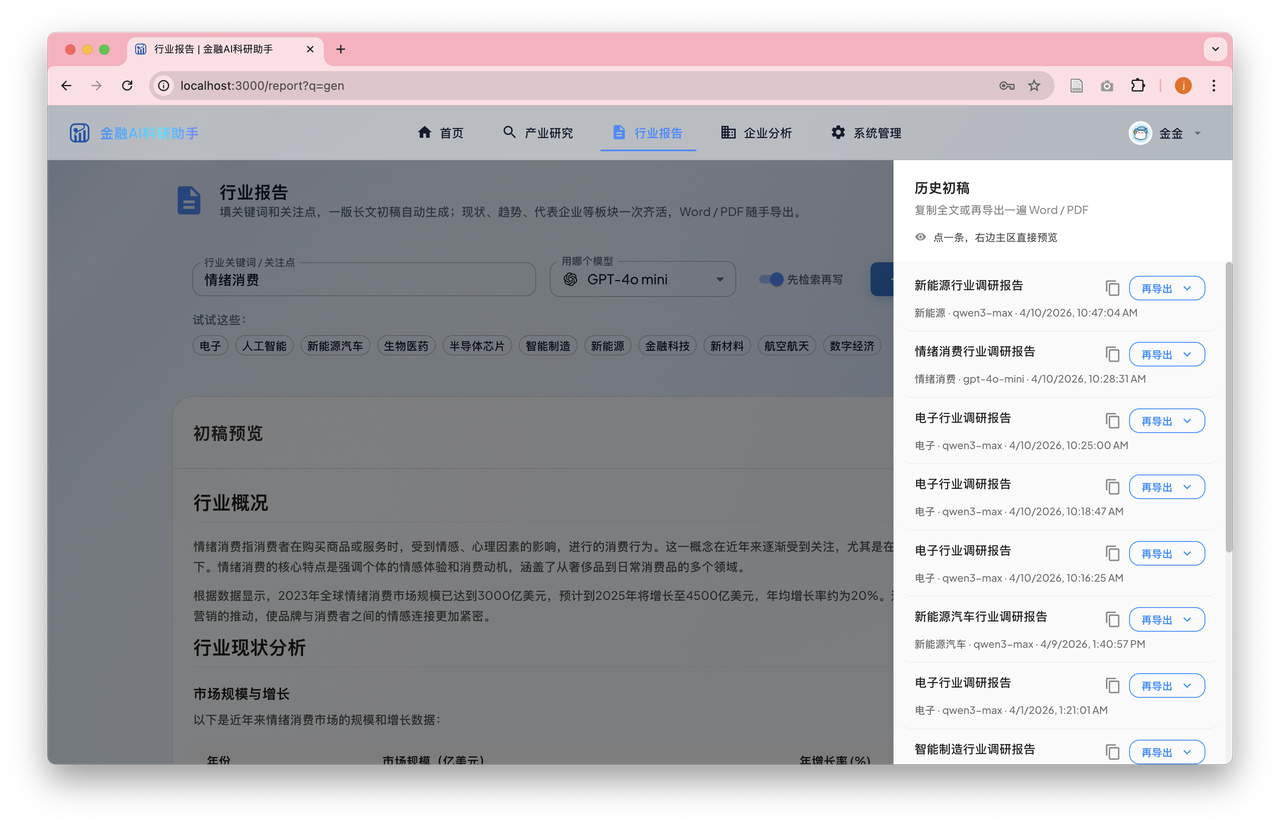Copy the 电子 report dated 10:18:47 AM
Viewport: 1280px width, 827px height.
(x=1112, y=487)
